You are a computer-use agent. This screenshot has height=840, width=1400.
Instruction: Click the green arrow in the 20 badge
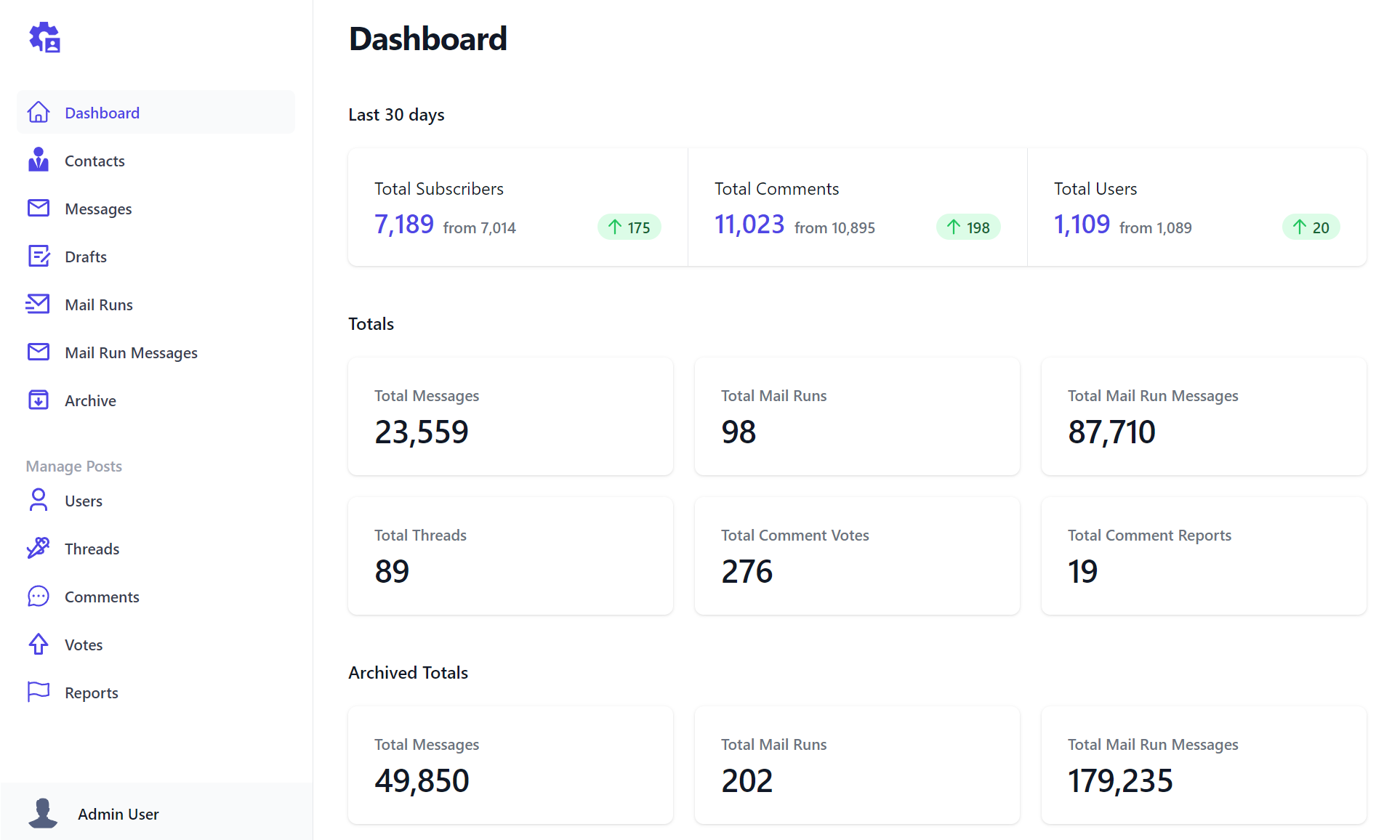1300,227
